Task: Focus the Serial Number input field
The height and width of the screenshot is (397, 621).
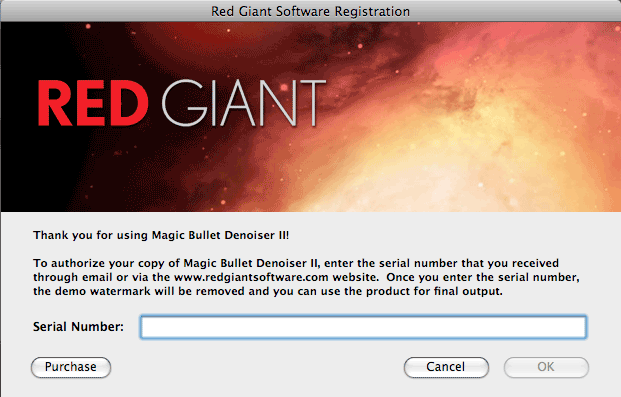Action: [363, 327]
